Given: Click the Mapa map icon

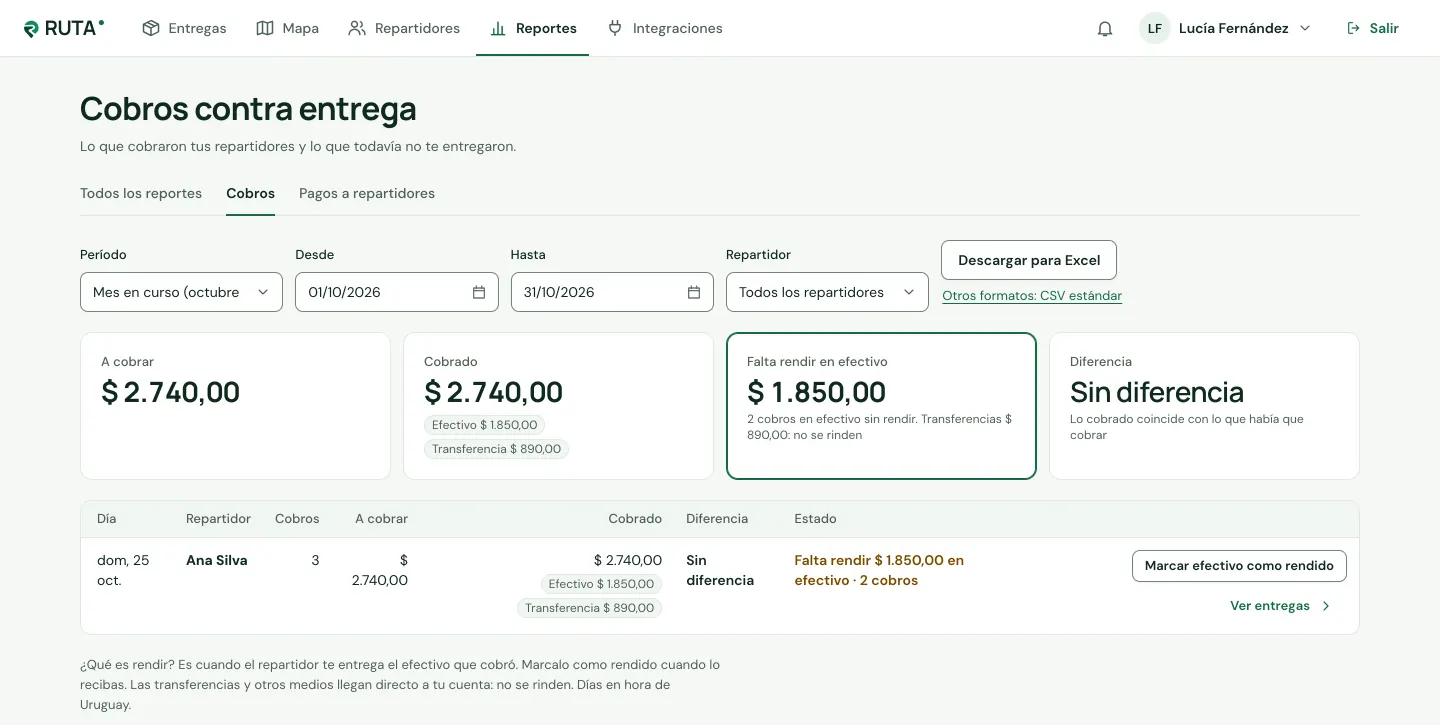Looking at the screenshot, I should [x=265, y=28].
